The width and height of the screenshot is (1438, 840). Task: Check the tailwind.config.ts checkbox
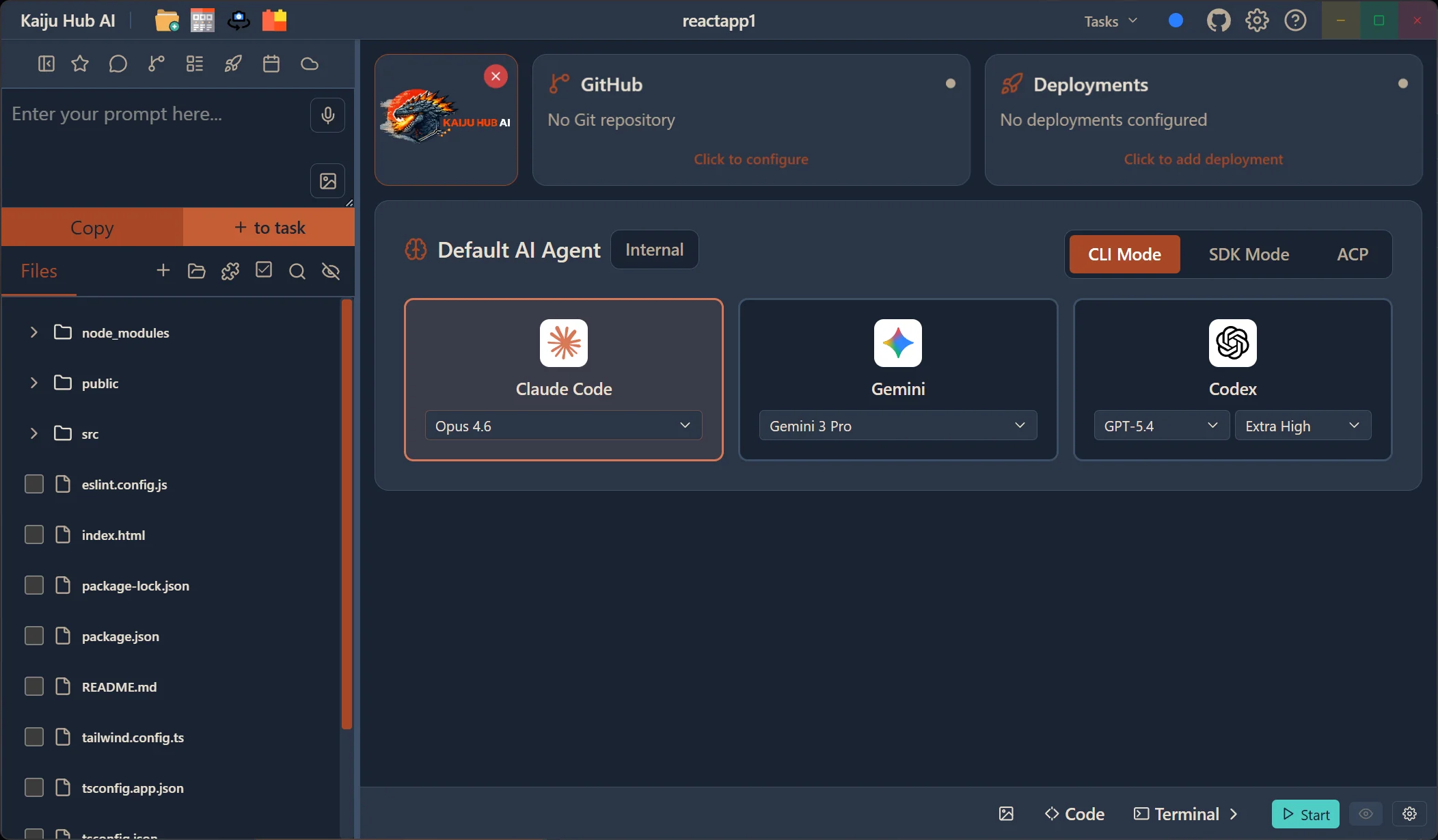[x=34, y=737]
